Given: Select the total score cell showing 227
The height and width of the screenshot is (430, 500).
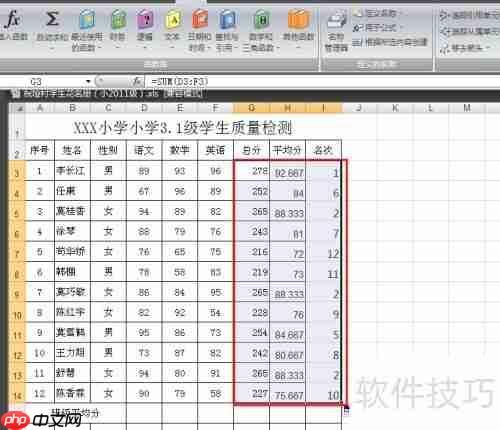Looking at the screenshot, I should 252,394.
